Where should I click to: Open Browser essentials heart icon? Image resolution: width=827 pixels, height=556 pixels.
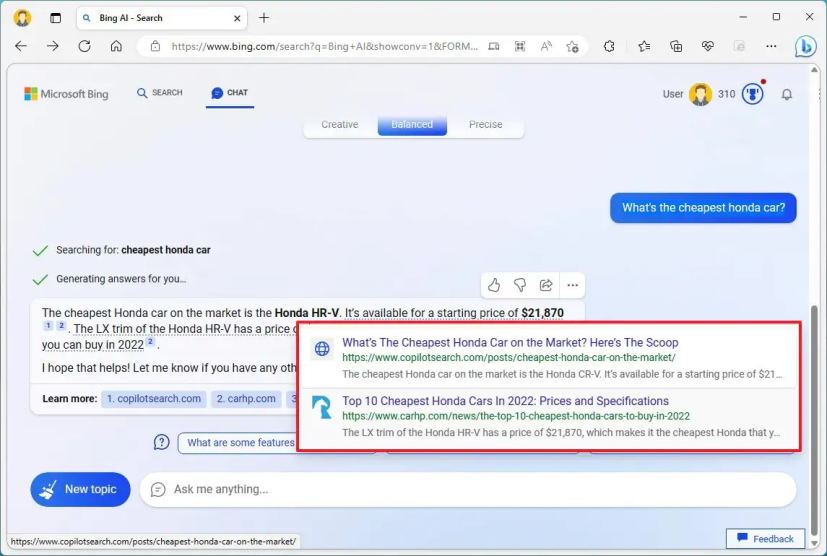tap(707, 46)
